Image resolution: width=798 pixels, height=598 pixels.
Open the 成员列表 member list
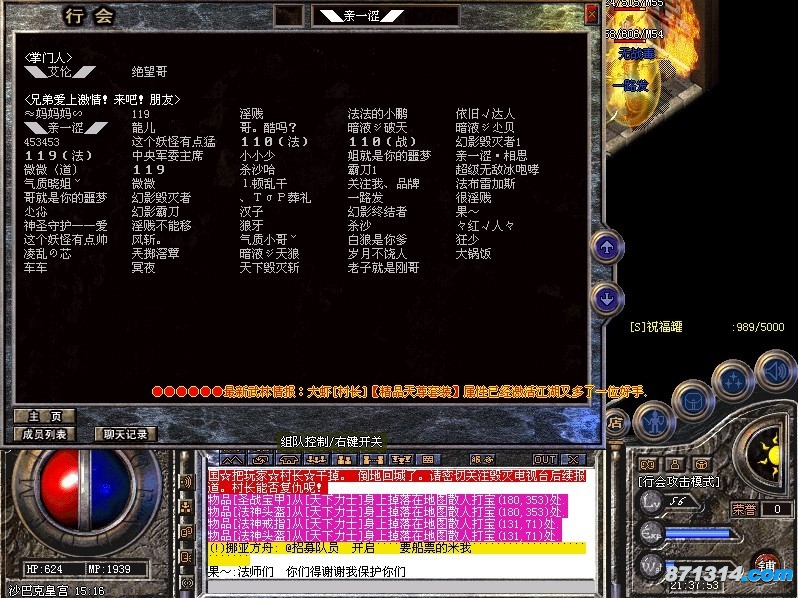[x=44, y=433]
